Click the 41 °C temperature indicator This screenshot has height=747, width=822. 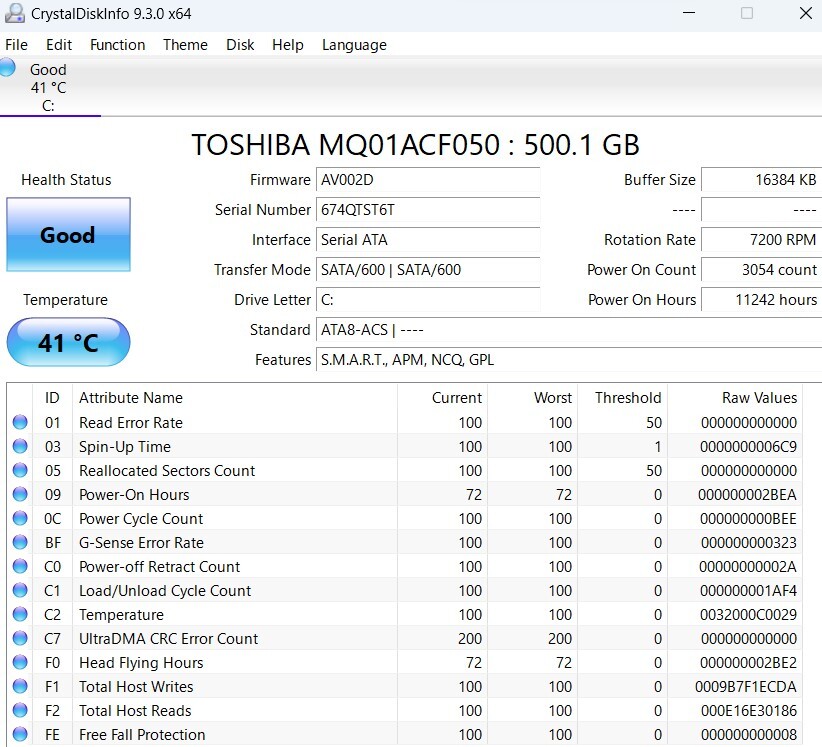coord(68,342)
